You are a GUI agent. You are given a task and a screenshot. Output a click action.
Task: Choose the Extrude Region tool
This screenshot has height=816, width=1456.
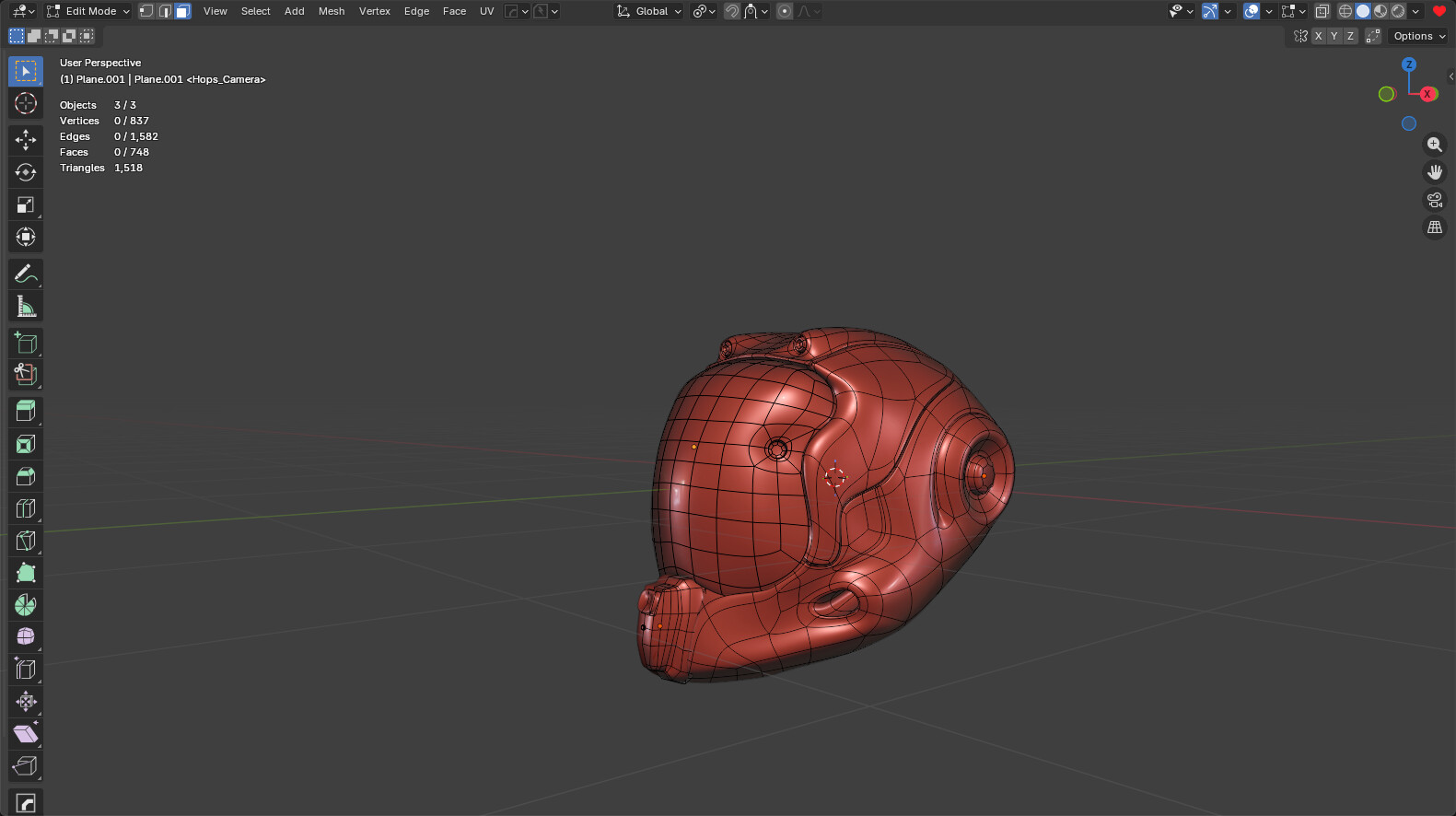pyautogui.click(x=26, y=412)
